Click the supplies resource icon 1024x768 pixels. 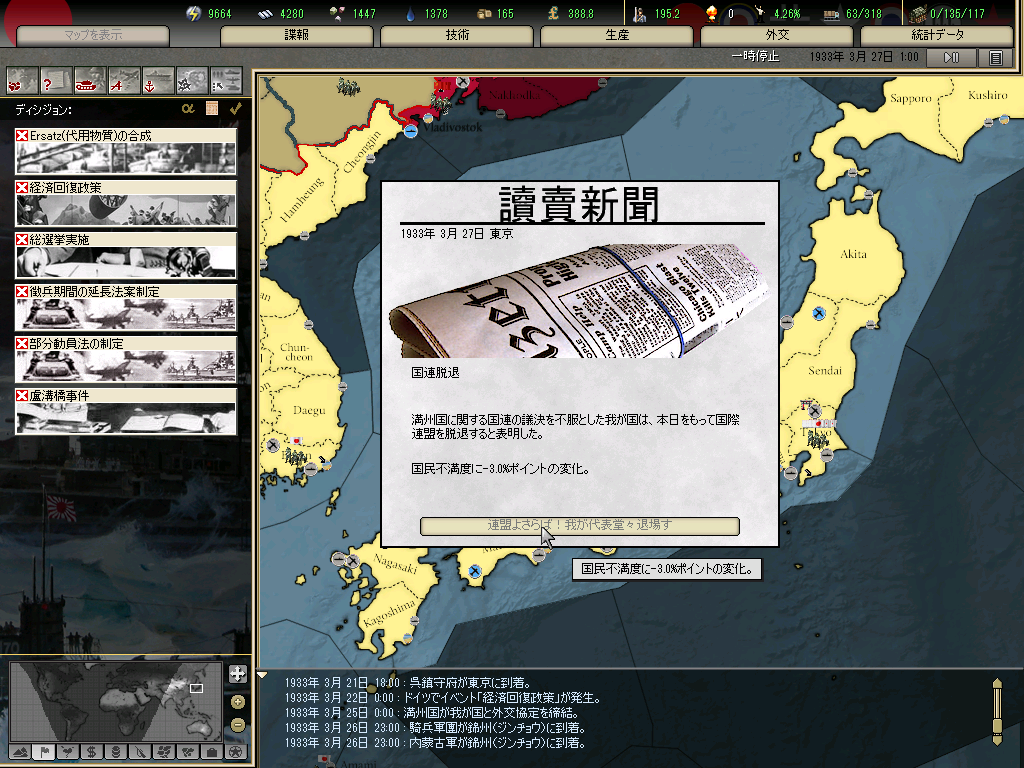[484, 14]
